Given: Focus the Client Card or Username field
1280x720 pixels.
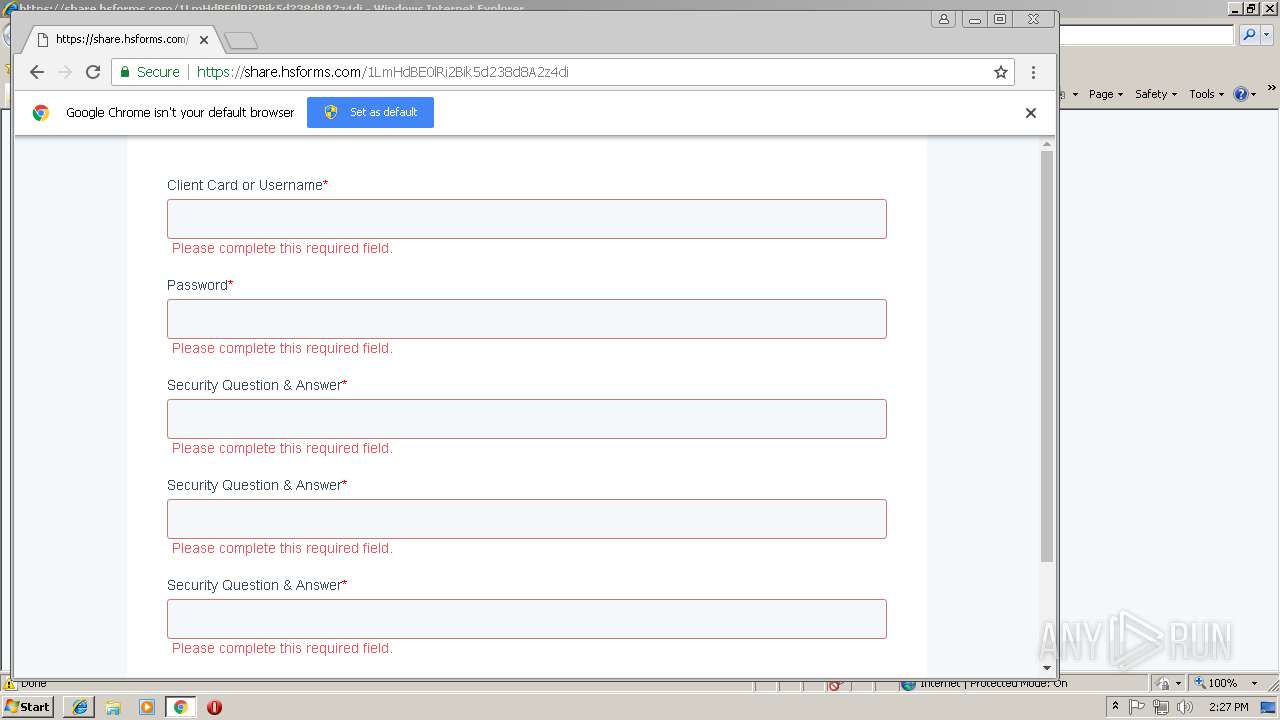Looking at the screenshot, I should (x=527, y=219).
